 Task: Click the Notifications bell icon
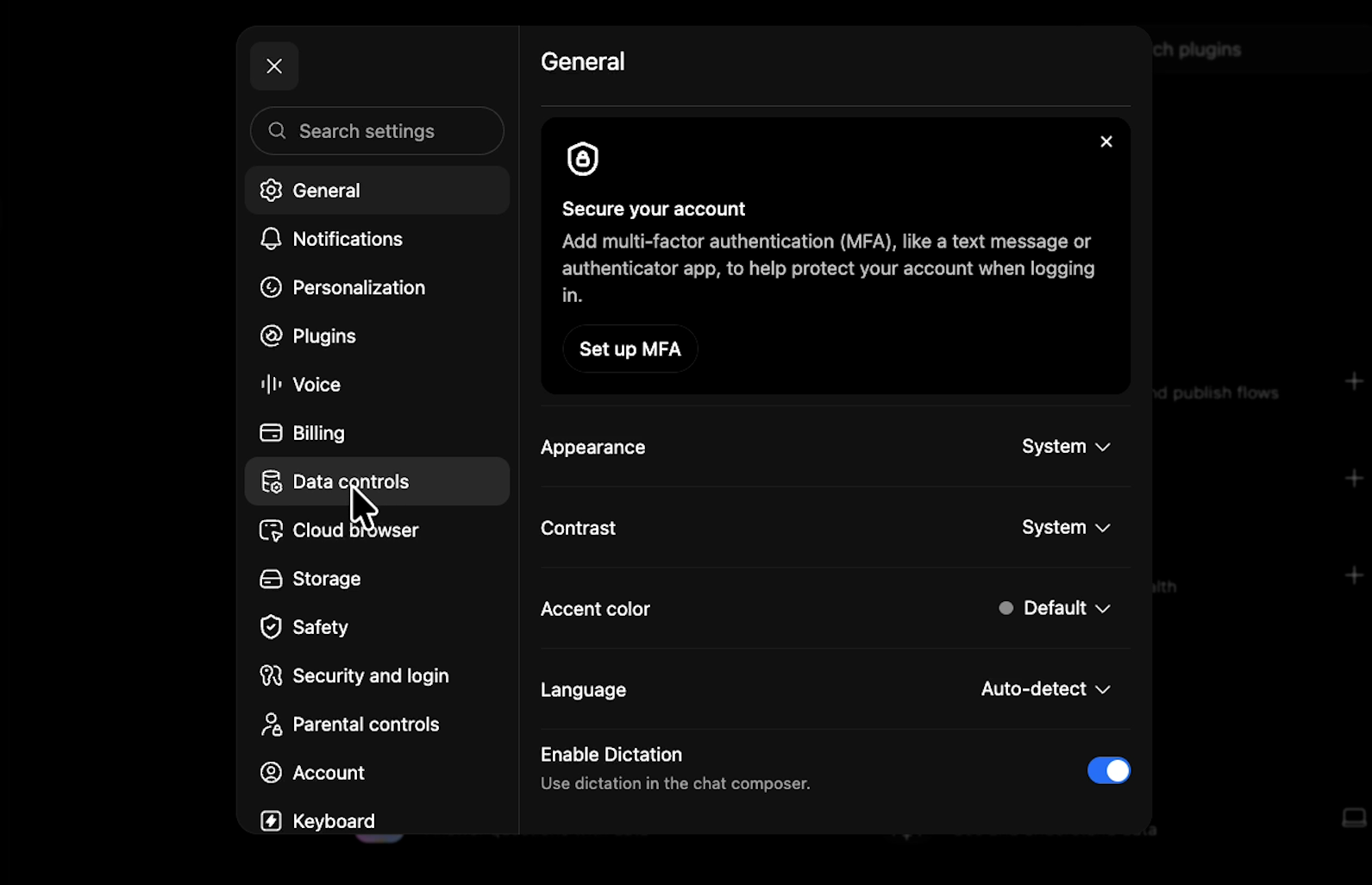point(271,239)
